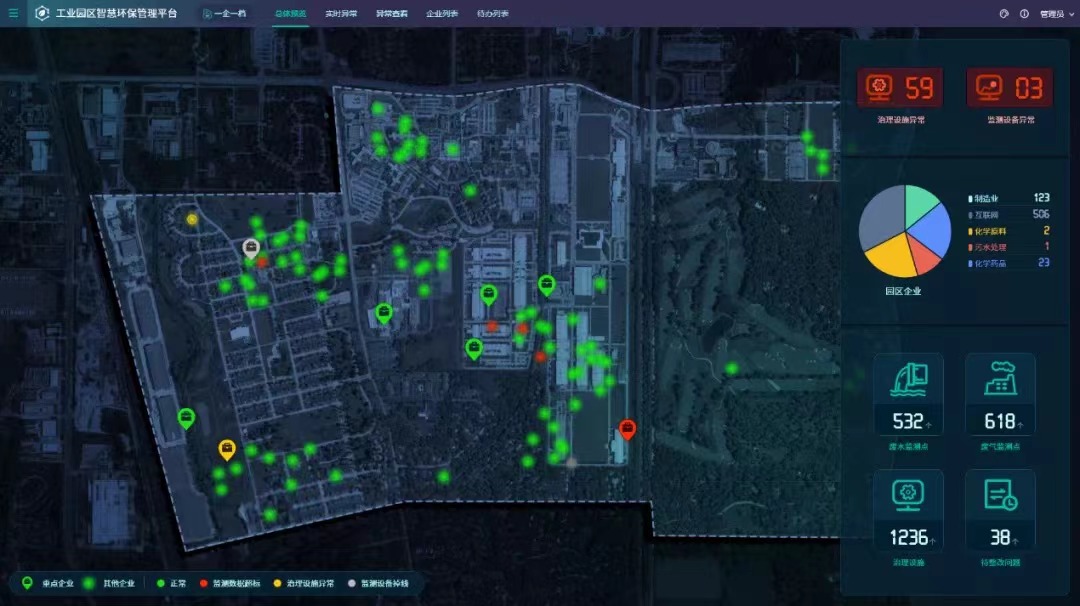Click the 治理设施异常 59 counter
Screen dimensions: 1080x606
point(907,88)
